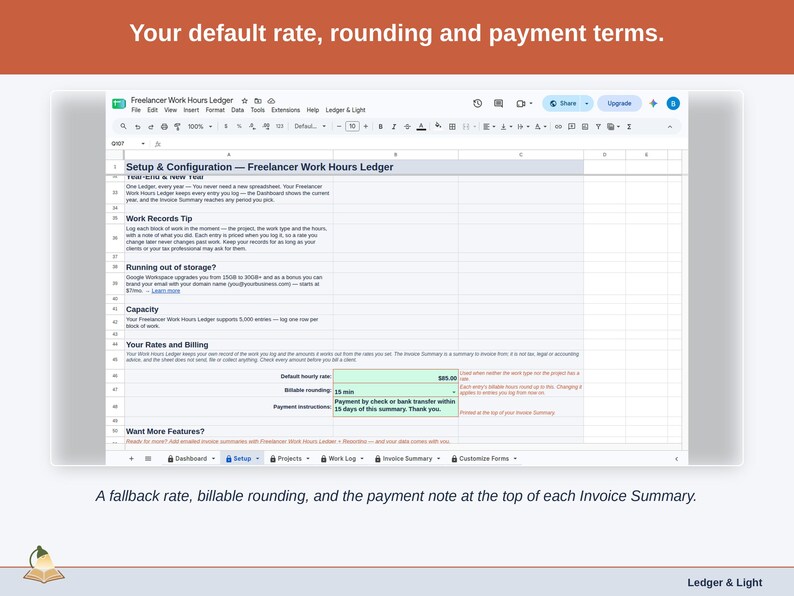Follow the Learn more link
Screen dimensions: 794x596
click(x=166, y=291)
